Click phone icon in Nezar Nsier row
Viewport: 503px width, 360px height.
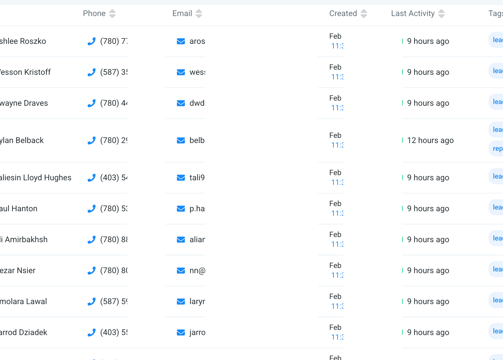click(91, 271)
